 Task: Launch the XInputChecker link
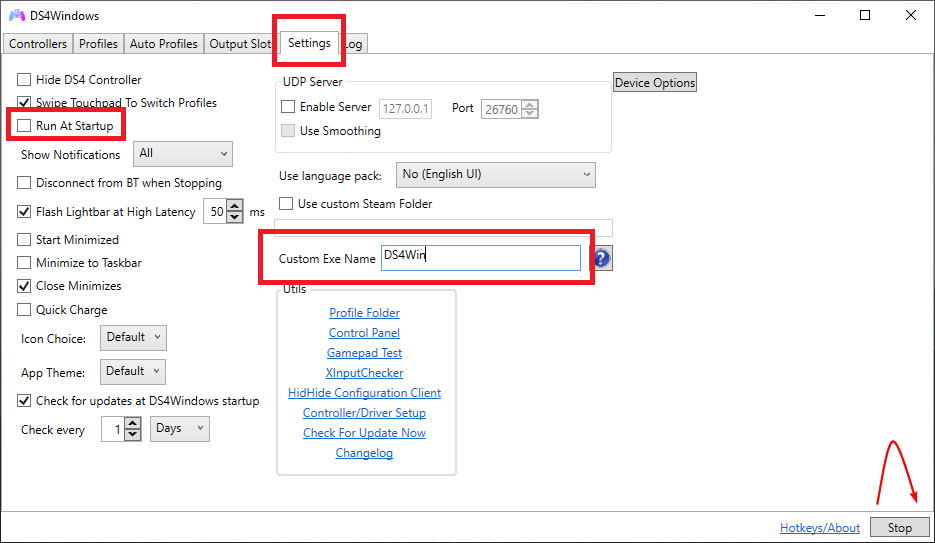pos(364,373)
